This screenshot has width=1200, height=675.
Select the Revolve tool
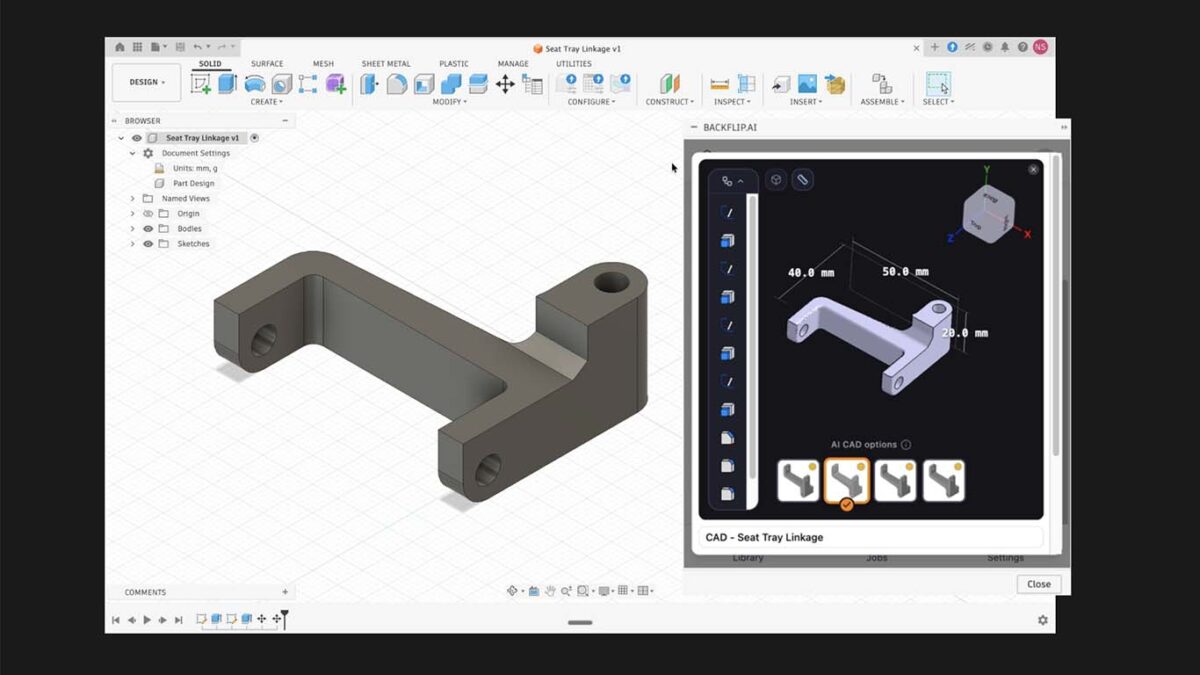click(x=255, y=84)
